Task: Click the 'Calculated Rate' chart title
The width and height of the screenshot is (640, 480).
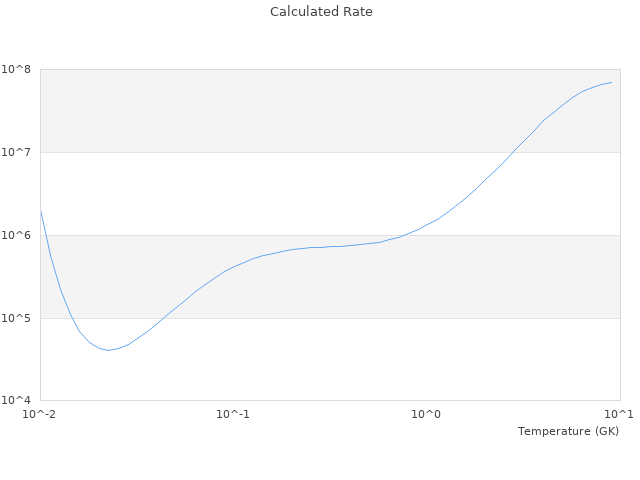Action: (321, 12)
